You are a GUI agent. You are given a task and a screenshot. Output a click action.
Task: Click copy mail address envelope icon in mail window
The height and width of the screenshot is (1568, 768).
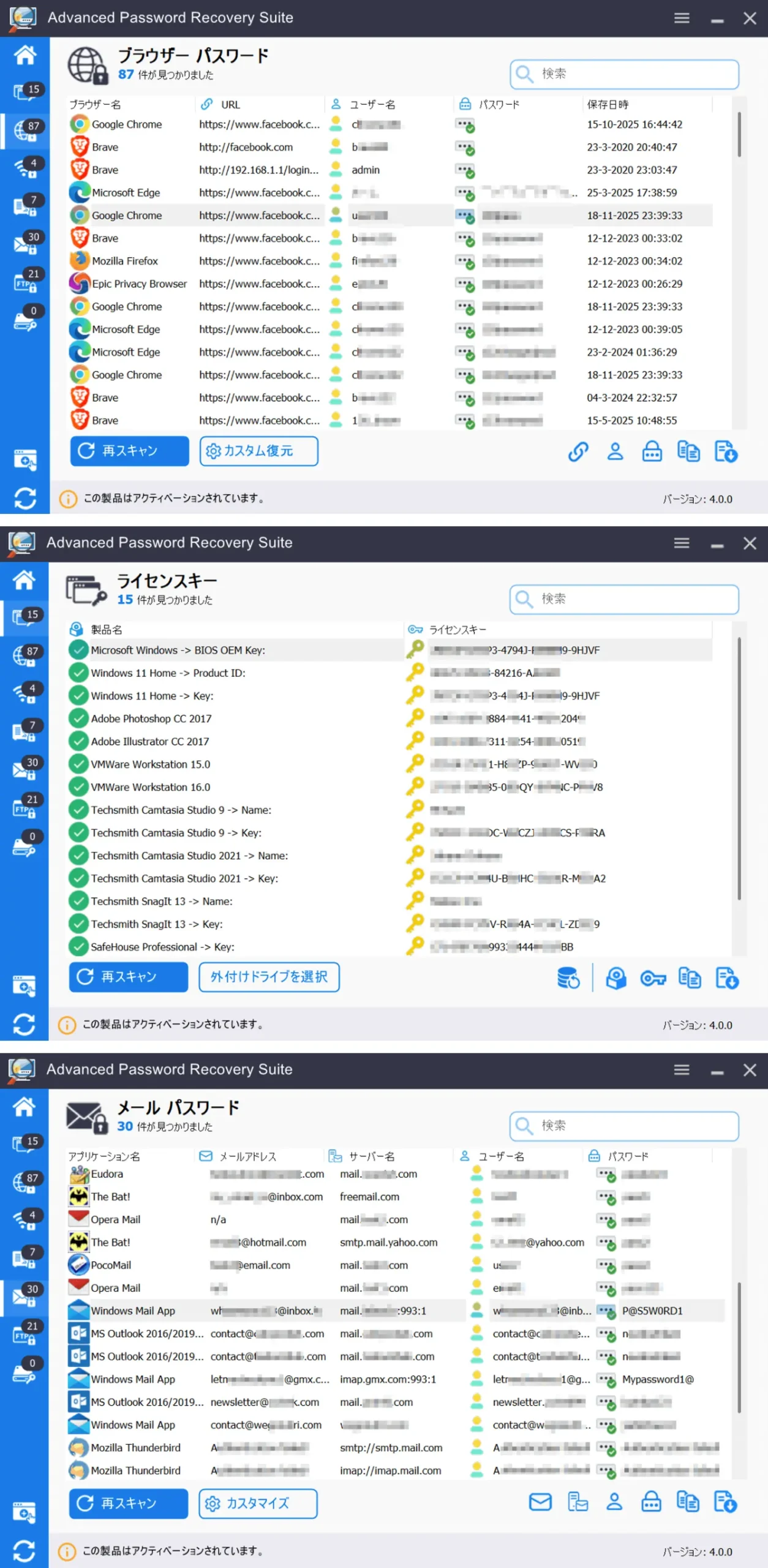point(540,1502)
